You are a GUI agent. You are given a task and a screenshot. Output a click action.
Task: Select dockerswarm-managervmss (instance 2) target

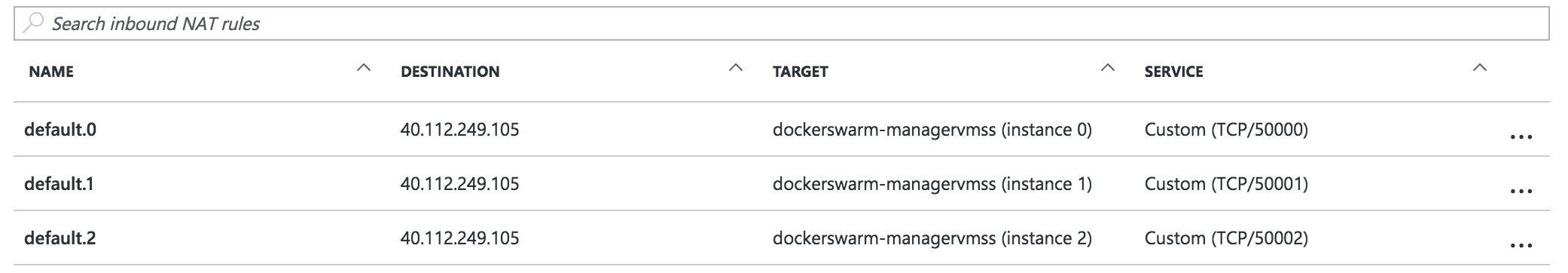pos(932,238)
